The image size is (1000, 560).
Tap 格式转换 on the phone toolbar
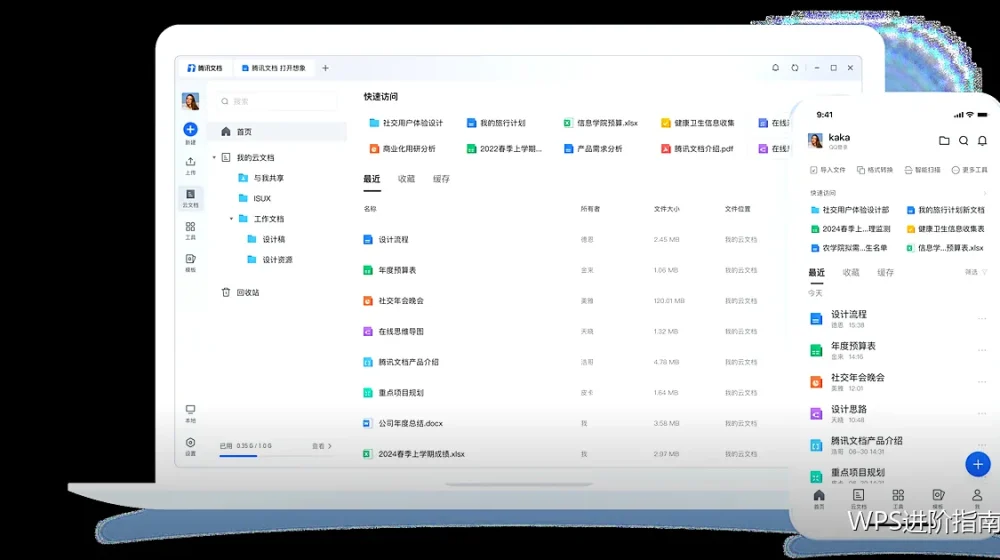tap(875, 170)
